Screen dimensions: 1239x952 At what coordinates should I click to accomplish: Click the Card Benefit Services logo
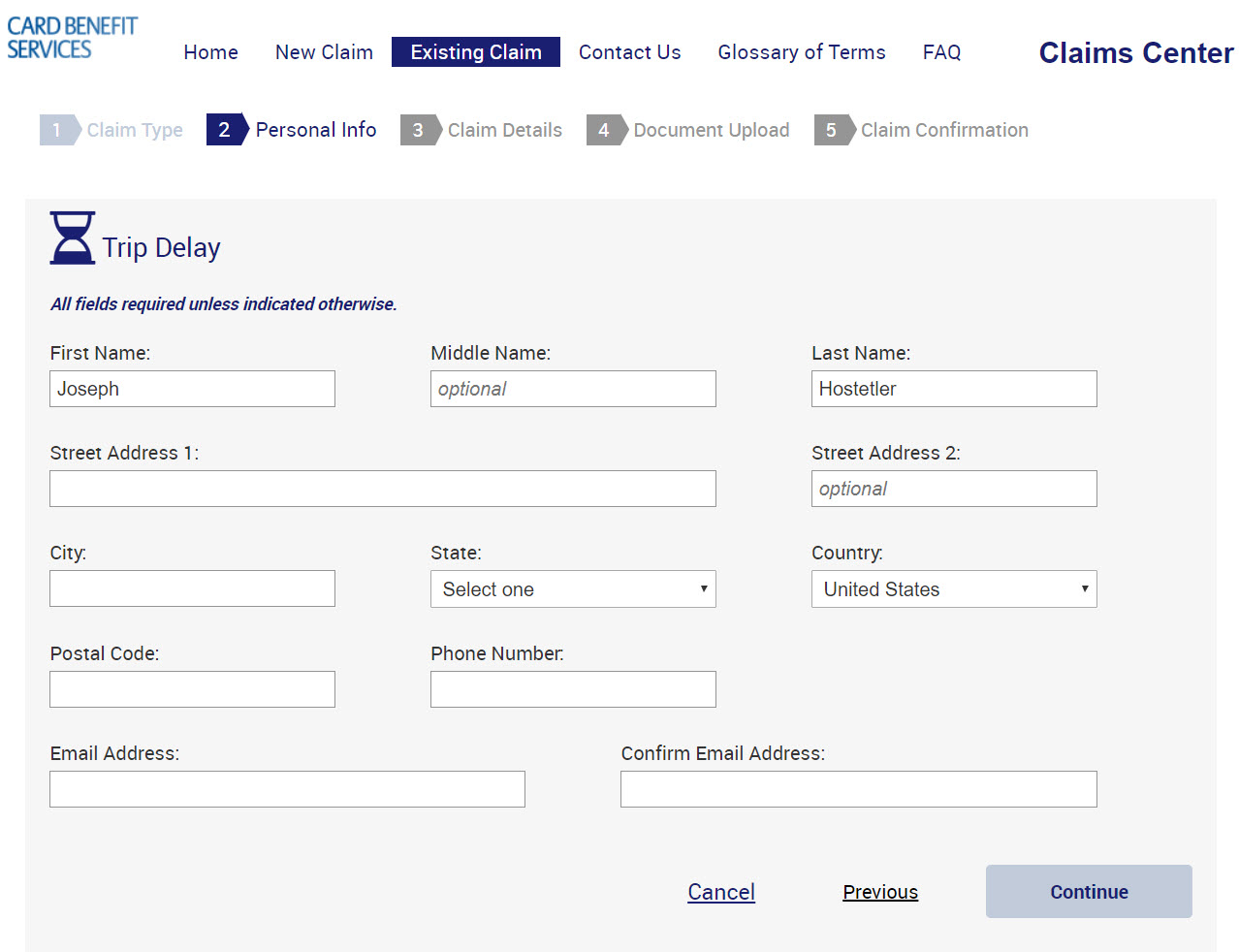pos(70,37)
